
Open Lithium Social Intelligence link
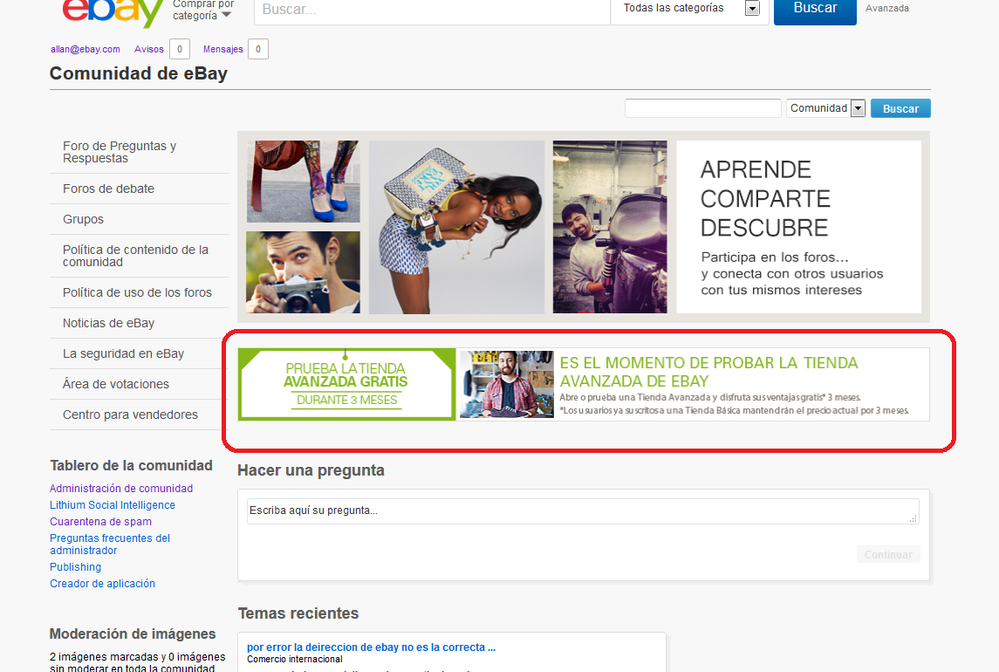click(x=112, y=505)
